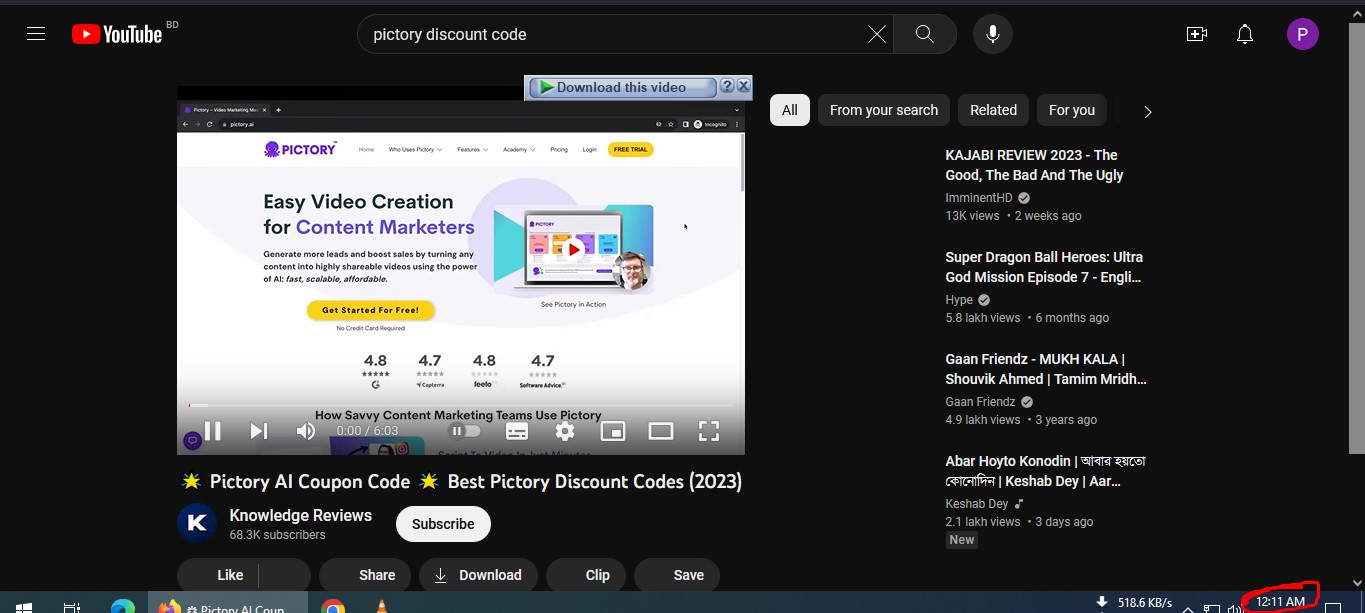Open the Windows Start button
The image size is (1365, 613).
24,606
